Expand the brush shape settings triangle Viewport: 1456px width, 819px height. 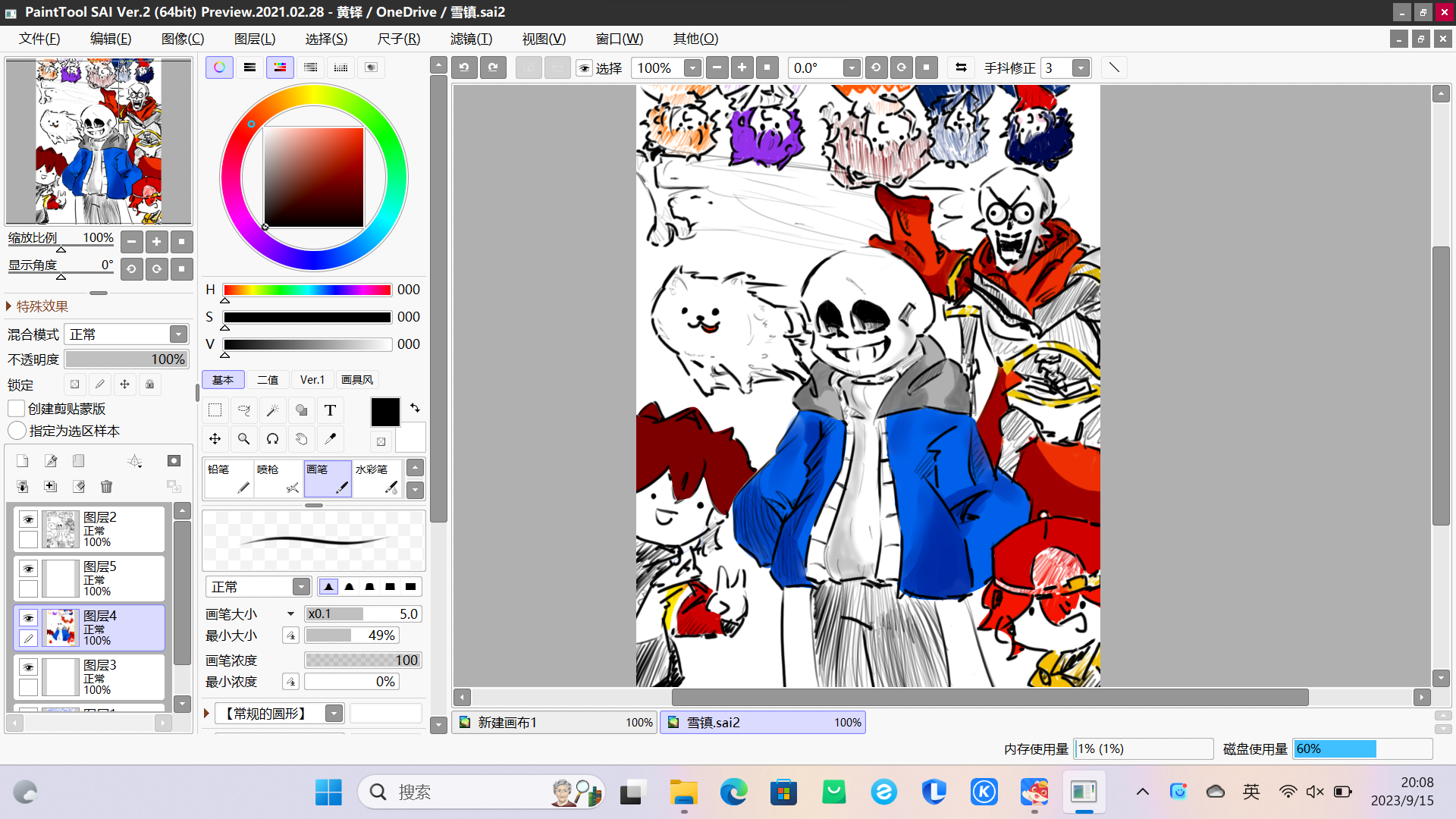coord(206,714)
